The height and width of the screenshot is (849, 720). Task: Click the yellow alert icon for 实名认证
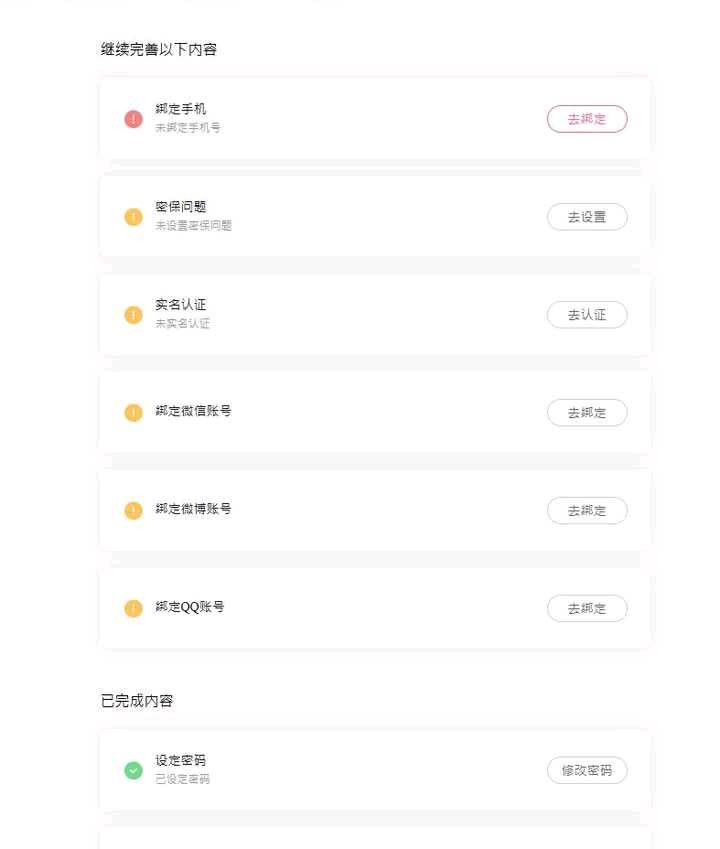point(133,315)
